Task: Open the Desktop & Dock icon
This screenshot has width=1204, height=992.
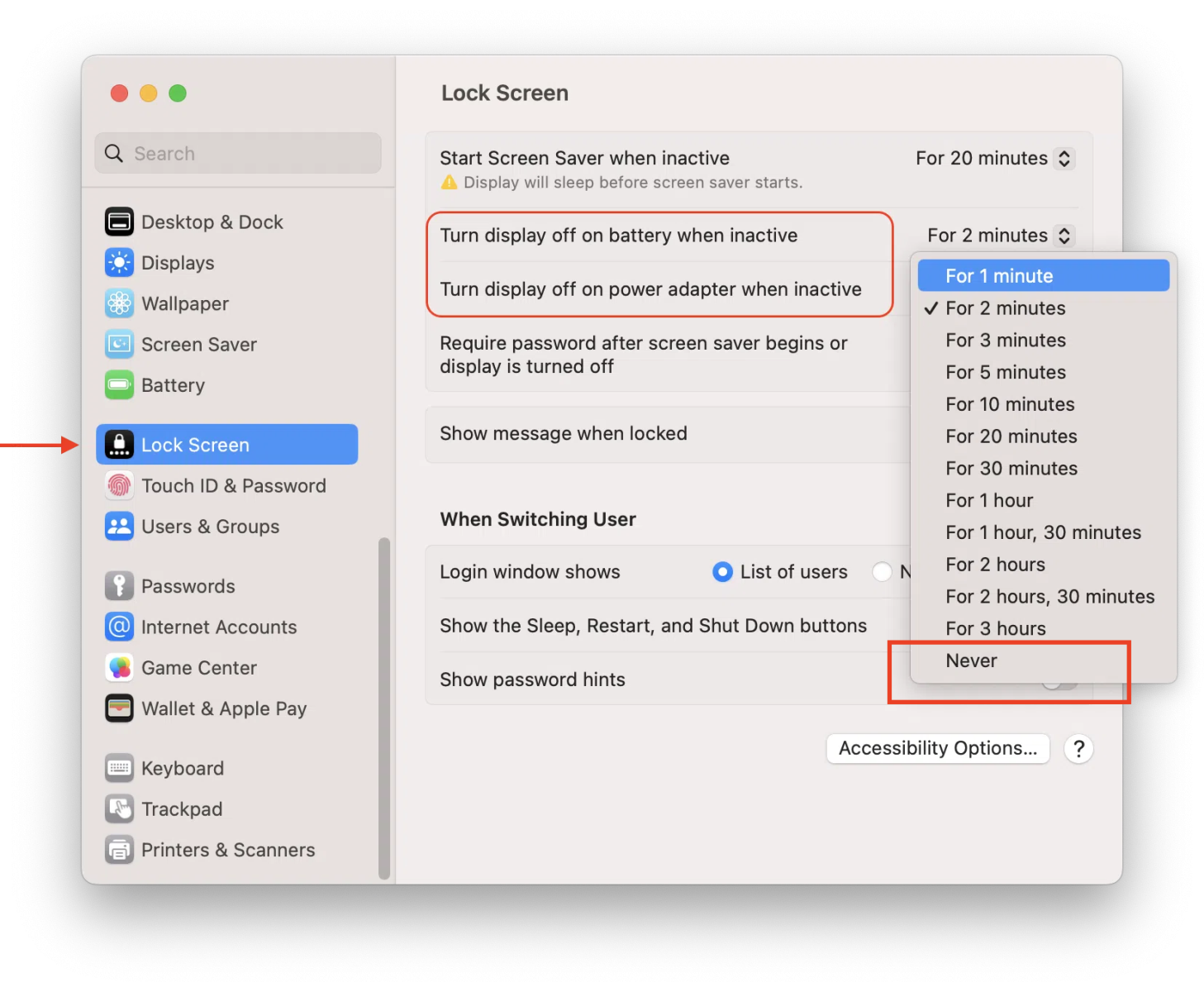Action: click(119, 222)
